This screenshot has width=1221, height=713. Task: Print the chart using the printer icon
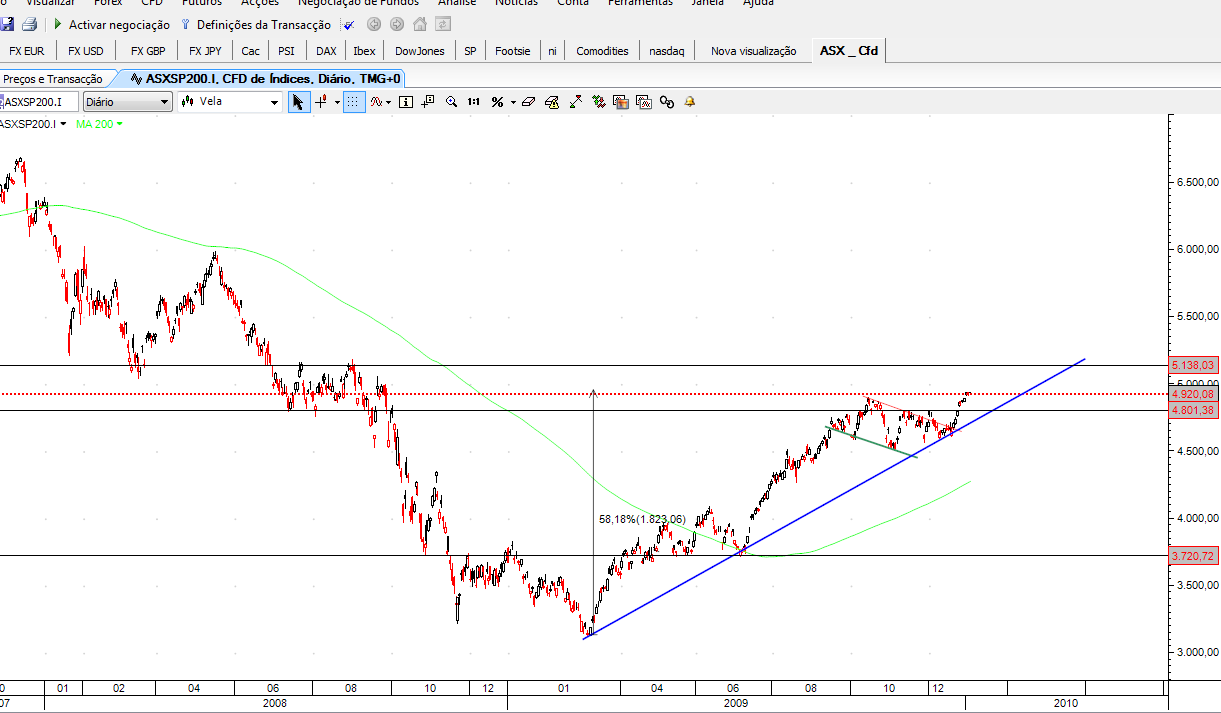[x=29, y=24]
